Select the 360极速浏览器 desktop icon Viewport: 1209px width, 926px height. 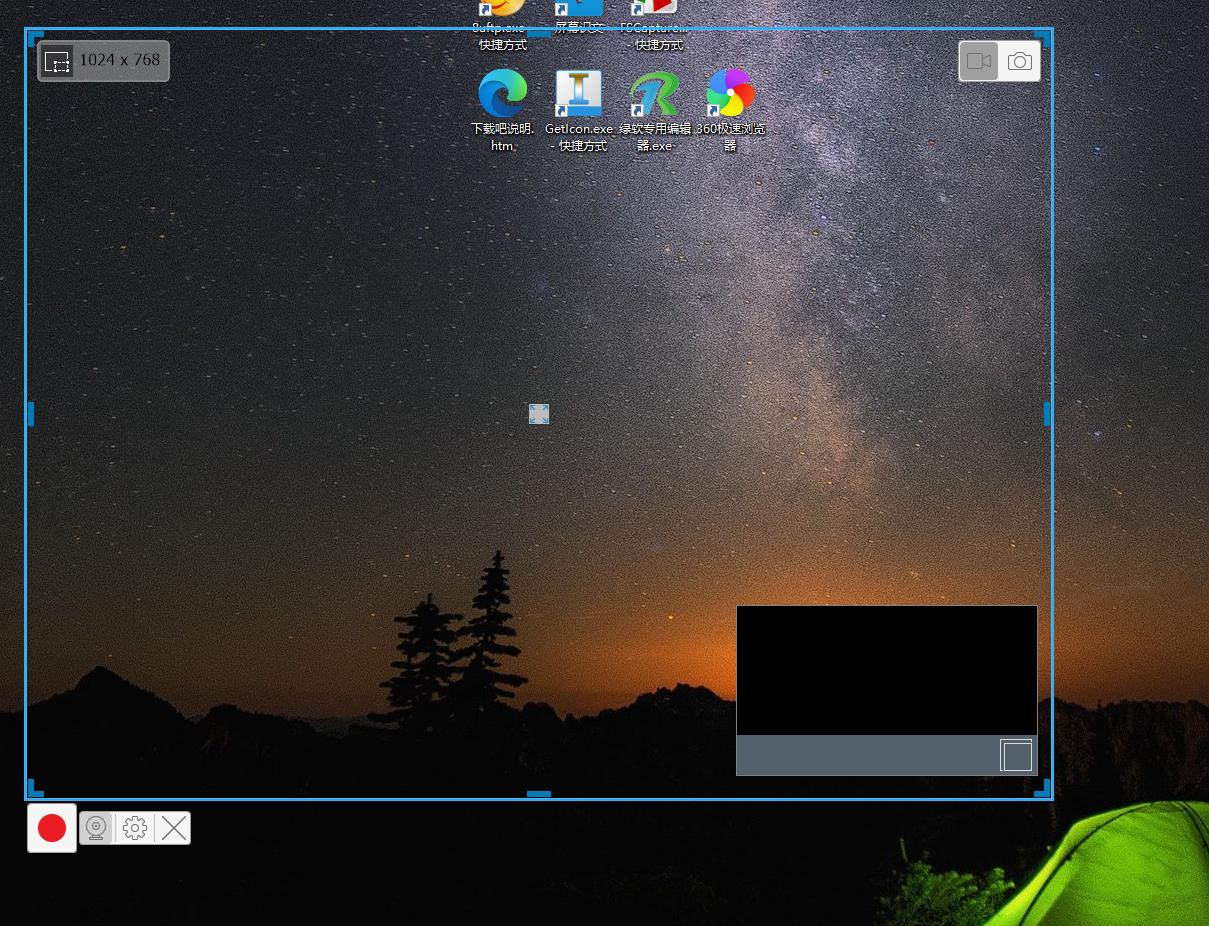click(x=731, y=94)
